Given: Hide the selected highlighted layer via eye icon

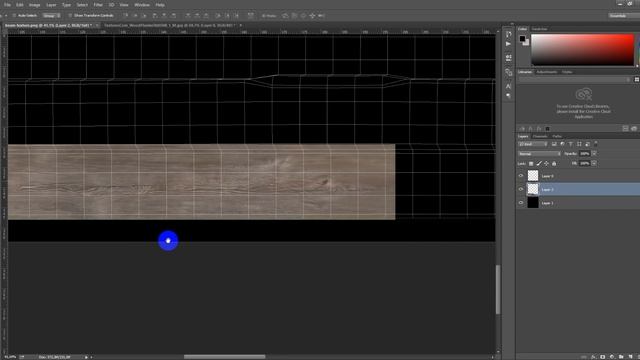Looking at the screenshot, I should click(x=521, y=189).
